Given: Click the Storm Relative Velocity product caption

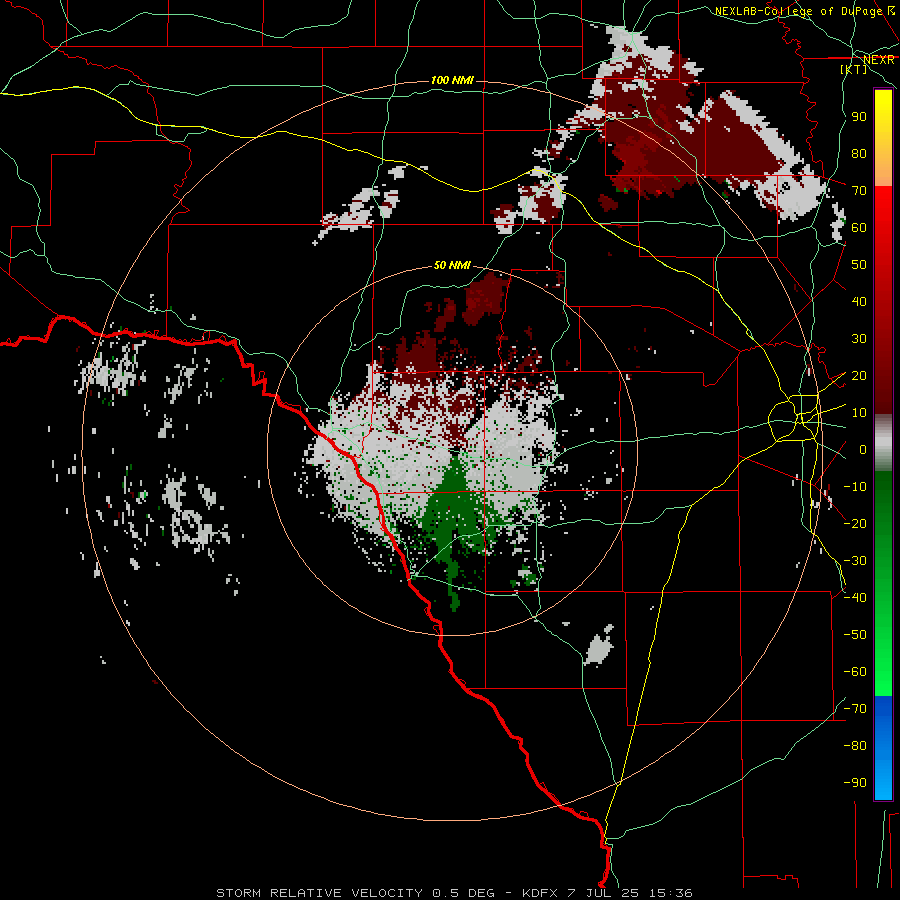Looking at the screenshot, I should (454, 893).
